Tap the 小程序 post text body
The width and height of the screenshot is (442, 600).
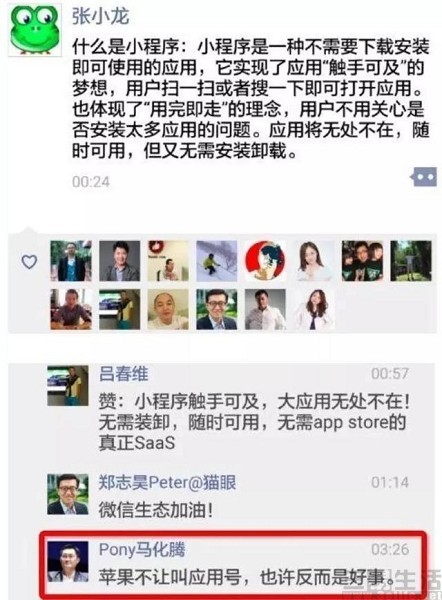[x=251, y=99]
